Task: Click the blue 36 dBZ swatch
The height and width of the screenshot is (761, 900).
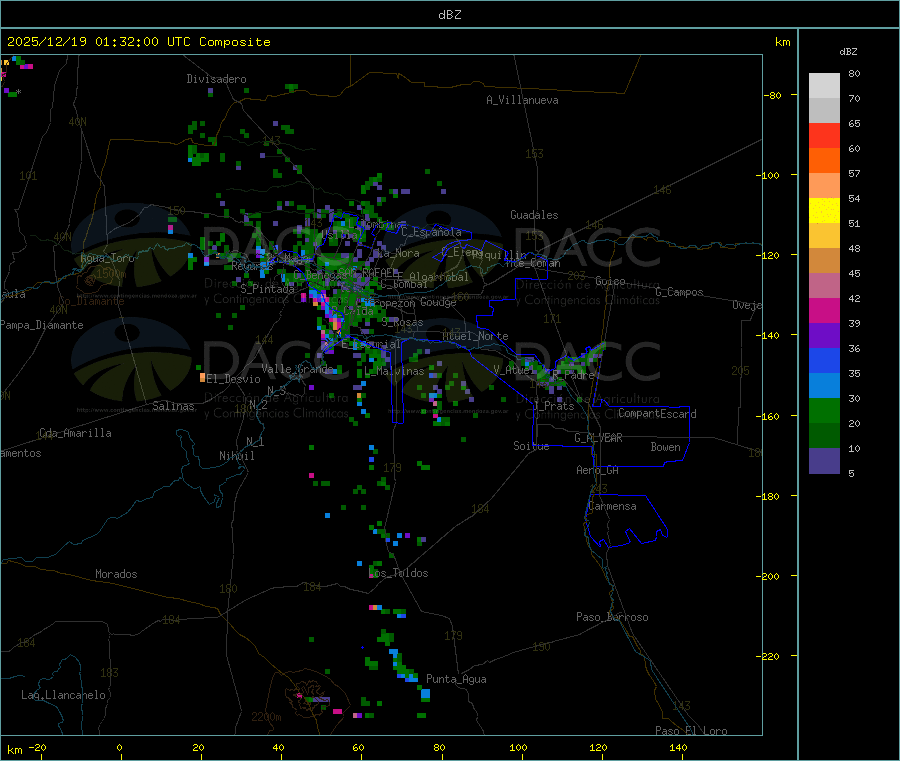Action: (x=824, y=360)
